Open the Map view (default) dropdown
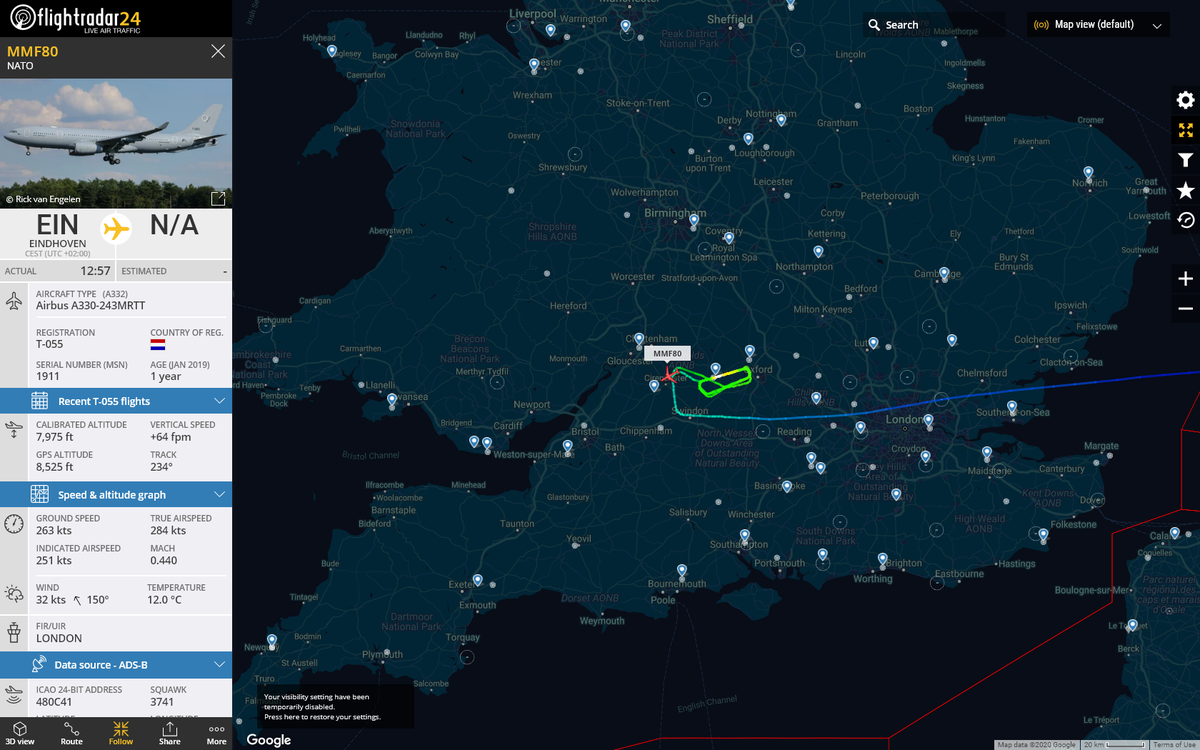The image size is (1200, 750). 1098,25
